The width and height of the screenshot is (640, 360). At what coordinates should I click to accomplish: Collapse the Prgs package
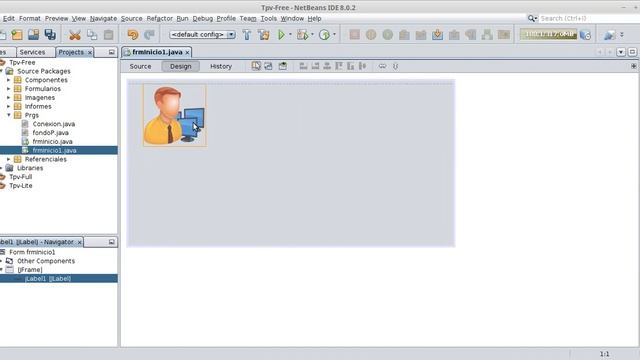point(9,115)
